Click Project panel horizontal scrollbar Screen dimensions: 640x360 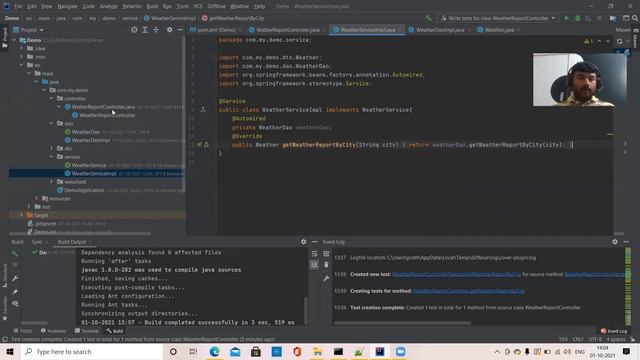pos(80,233)
